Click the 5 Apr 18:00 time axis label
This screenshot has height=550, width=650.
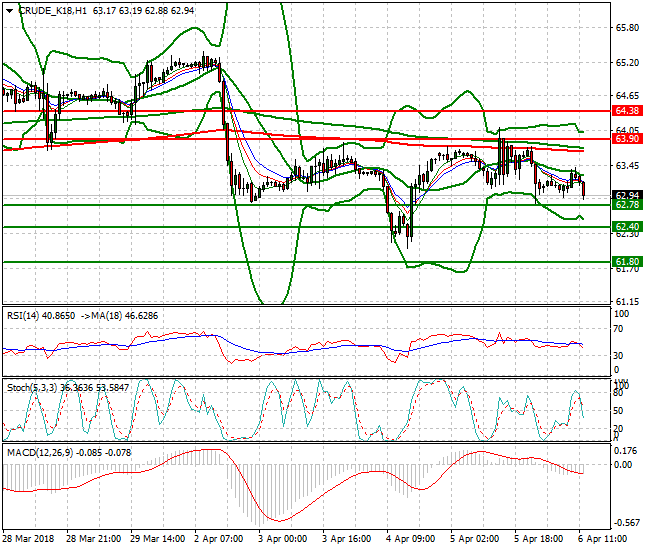click(x=539, y=539)
